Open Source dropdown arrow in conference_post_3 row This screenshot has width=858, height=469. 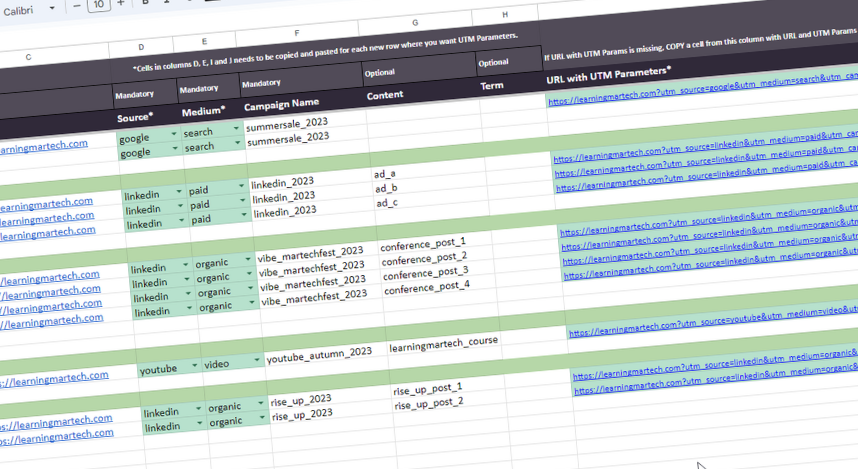188,293
